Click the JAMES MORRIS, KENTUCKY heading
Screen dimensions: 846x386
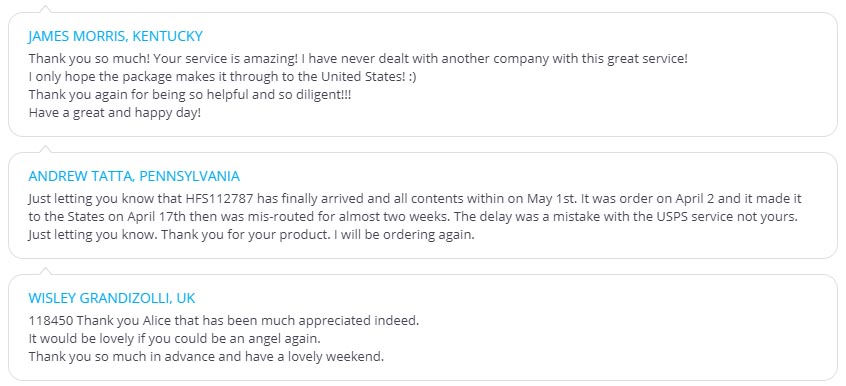pyautogui.click(x=115, y=36)
